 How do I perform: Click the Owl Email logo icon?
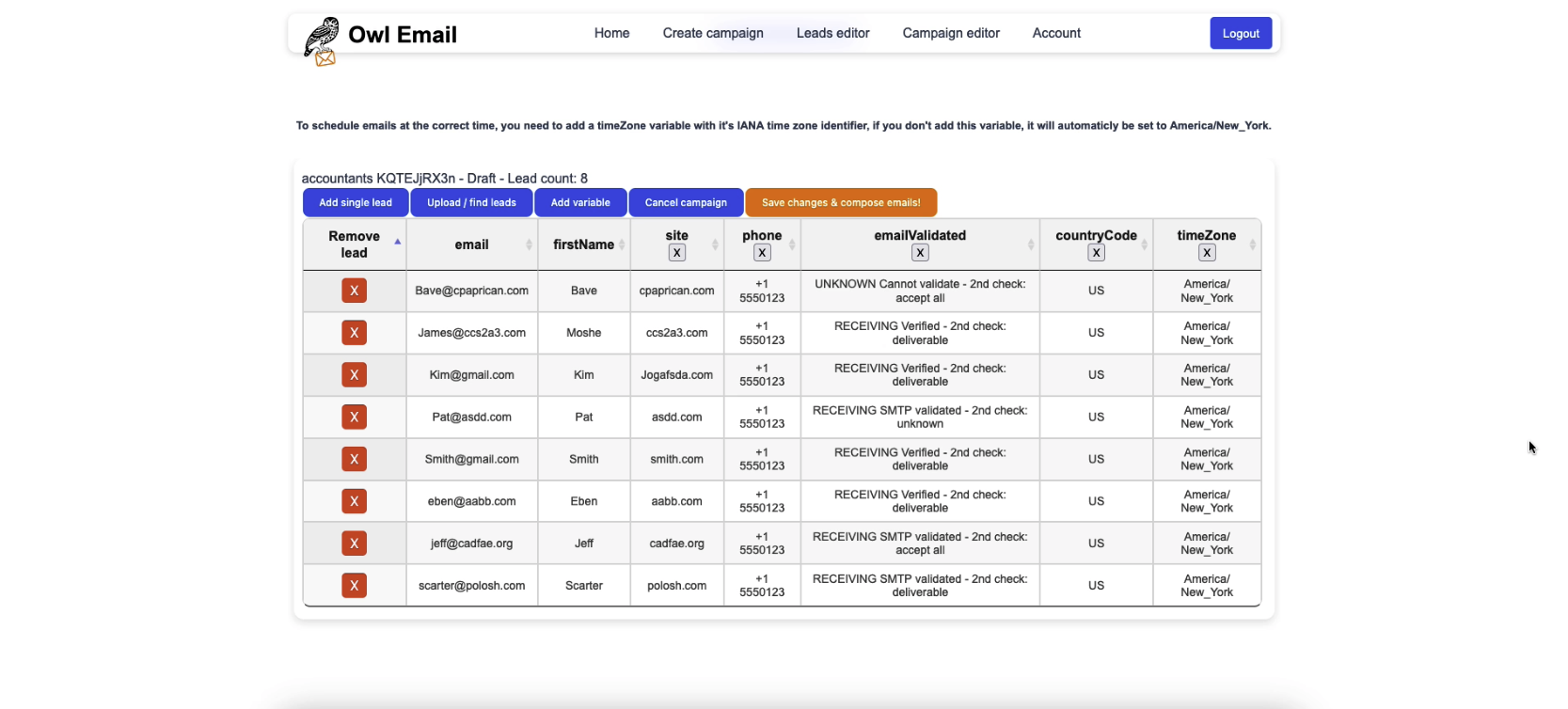point(322,40)
